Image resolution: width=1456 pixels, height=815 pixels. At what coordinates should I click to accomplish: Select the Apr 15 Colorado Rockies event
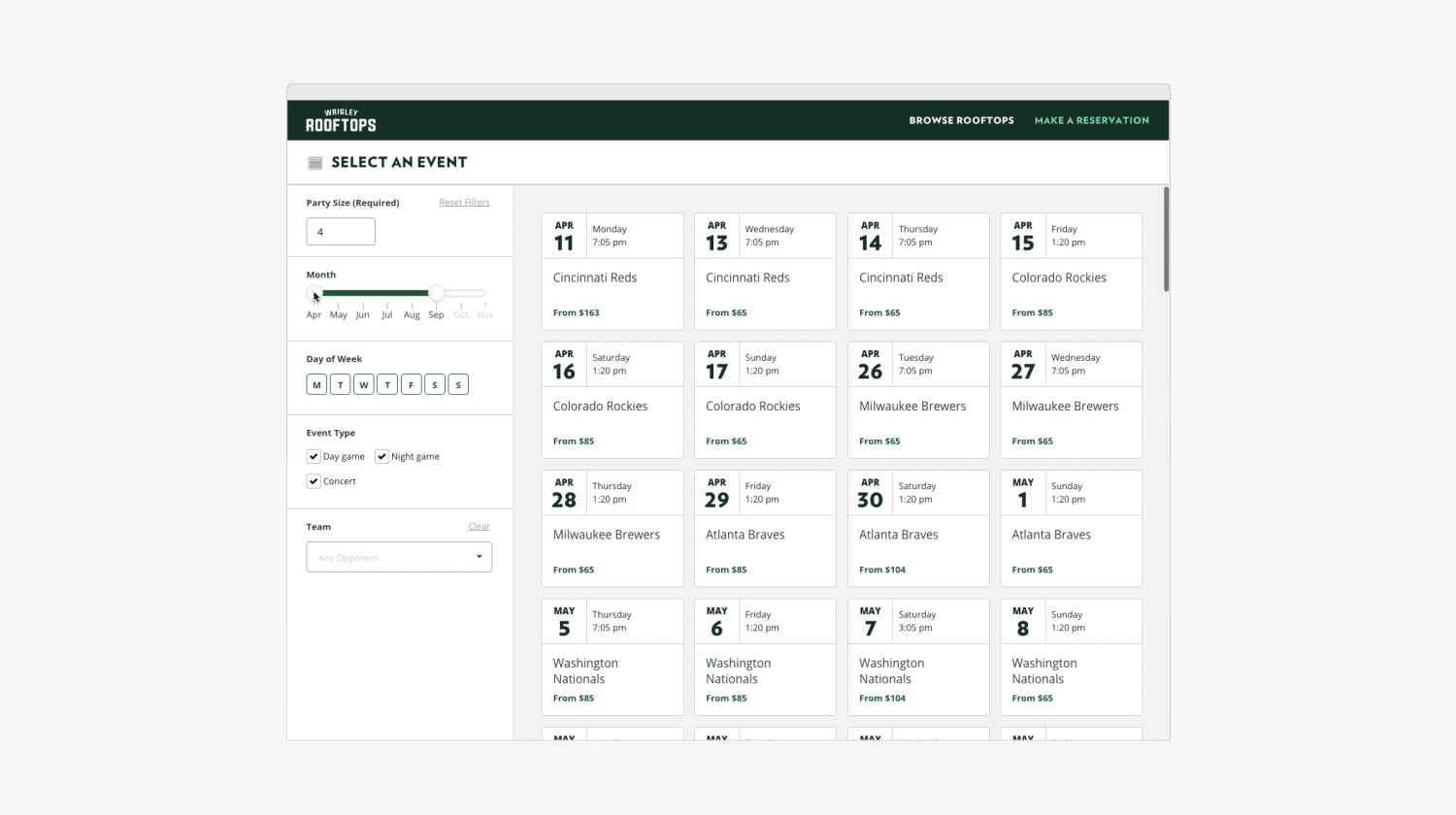[x=1072, y=272]
